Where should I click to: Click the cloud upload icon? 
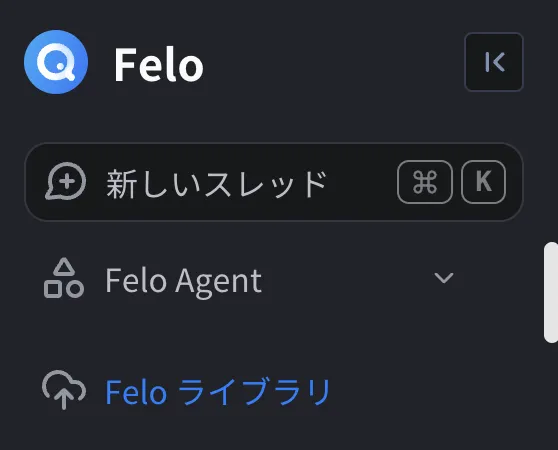click(x=64, y=390)
